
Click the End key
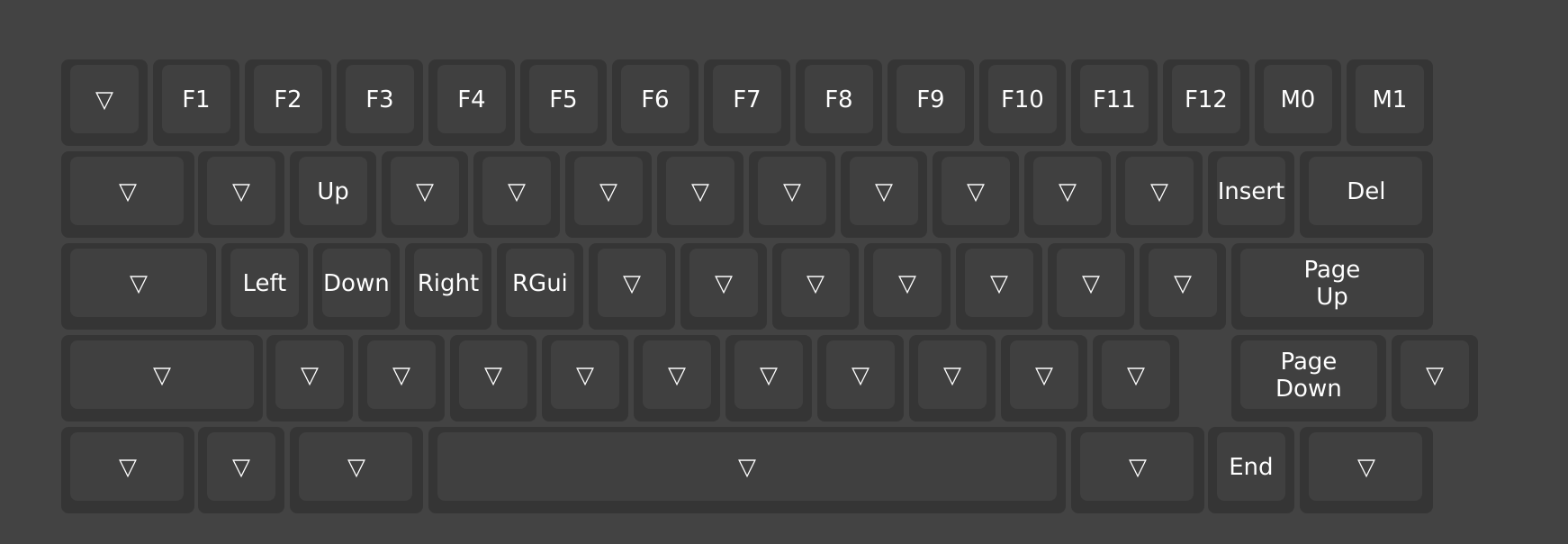pyautogui.click(x=1251, y=467)
